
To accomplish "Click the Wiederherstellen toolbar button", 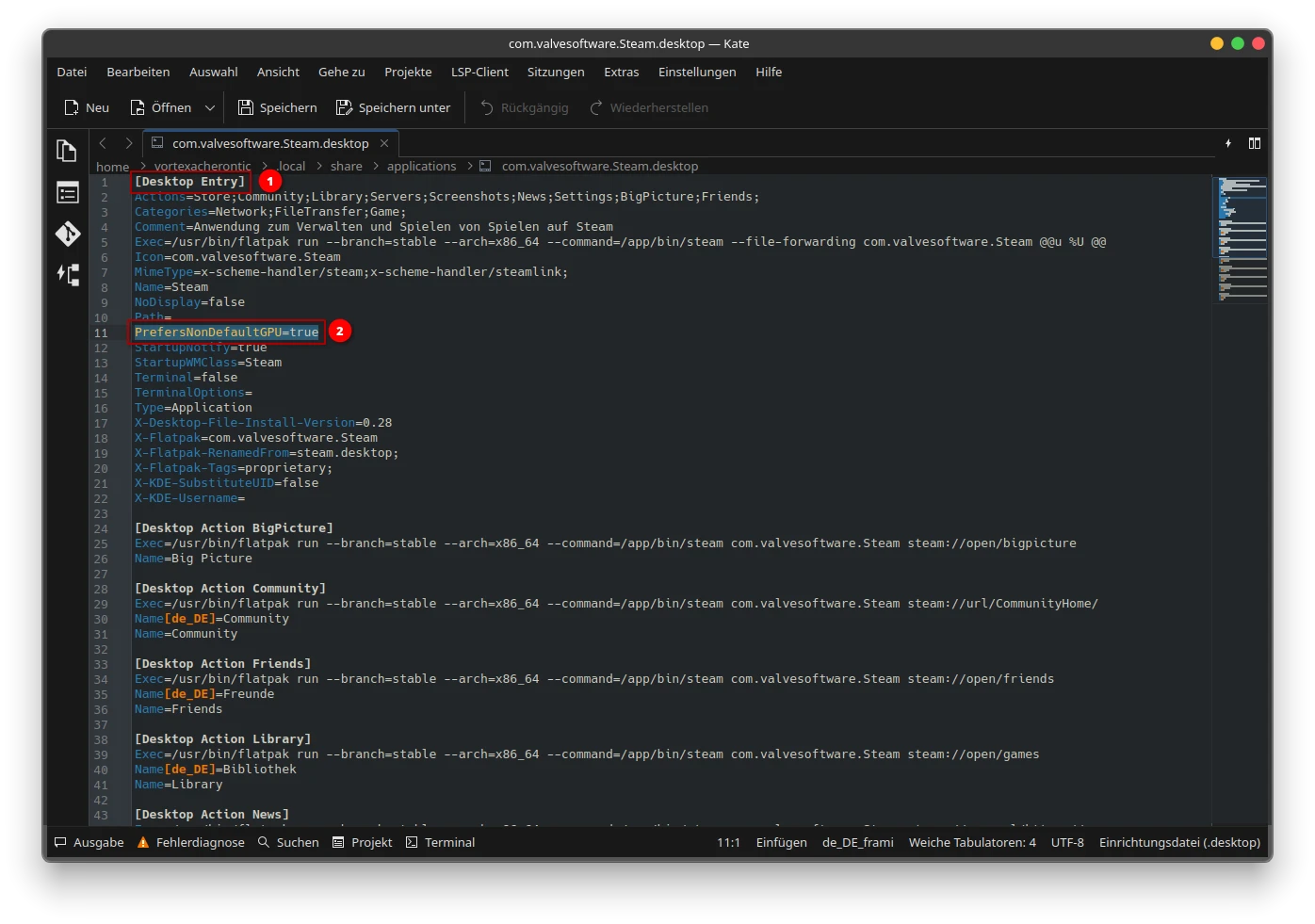I will click(x=649, y=107).
